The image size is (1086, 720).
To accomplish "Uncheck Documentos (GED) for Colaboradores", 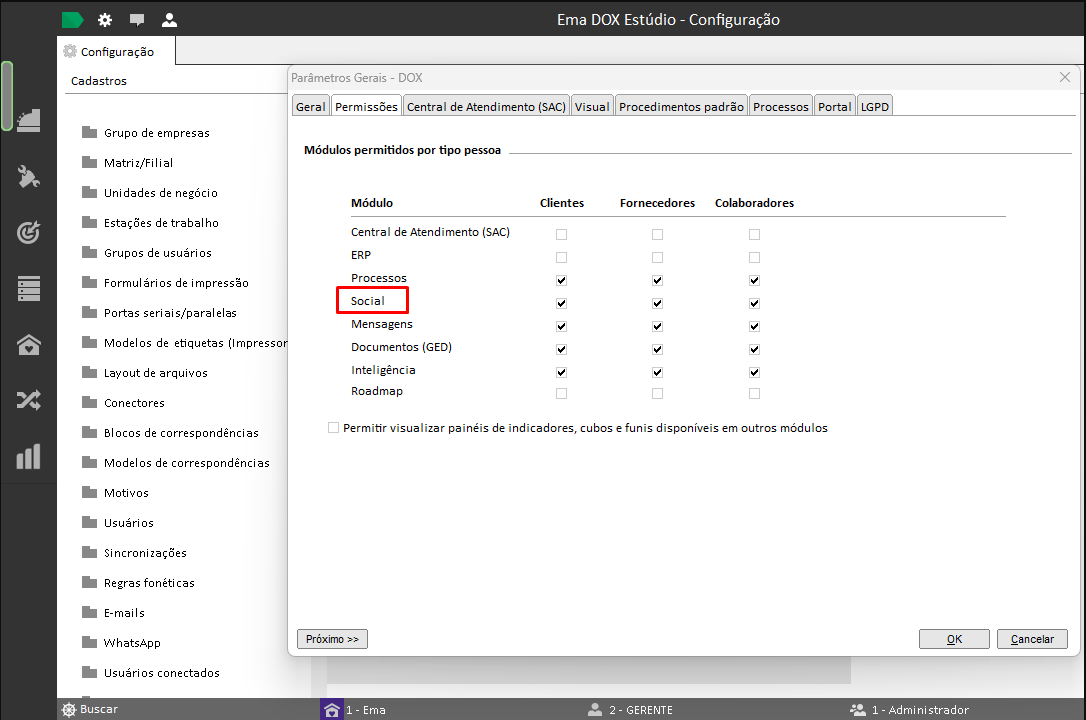I will point(754,350).
